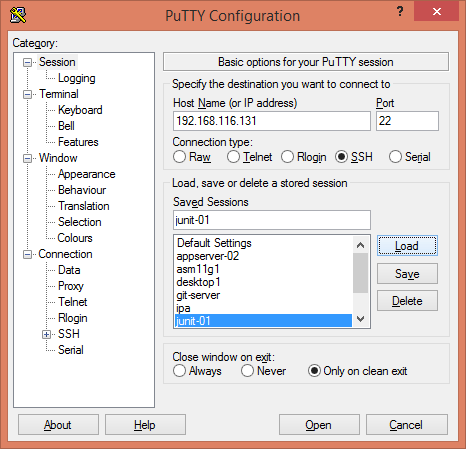The height and width of the screenshot is (449, 466).
Task: Delete the selected saved session
Action: pyautogui.click(x=407, y=301)
